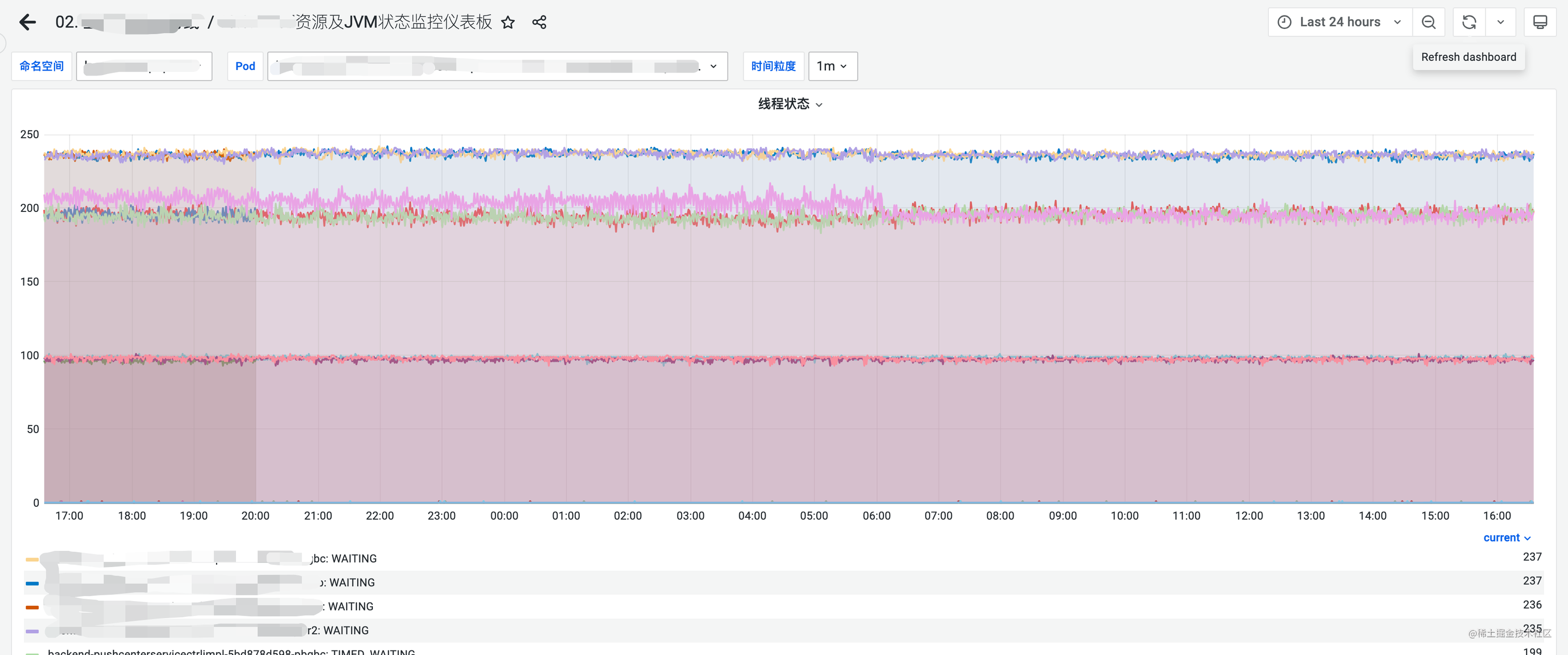Zoom out the time range
The image size is (1568, 655).
point(1428,22)
